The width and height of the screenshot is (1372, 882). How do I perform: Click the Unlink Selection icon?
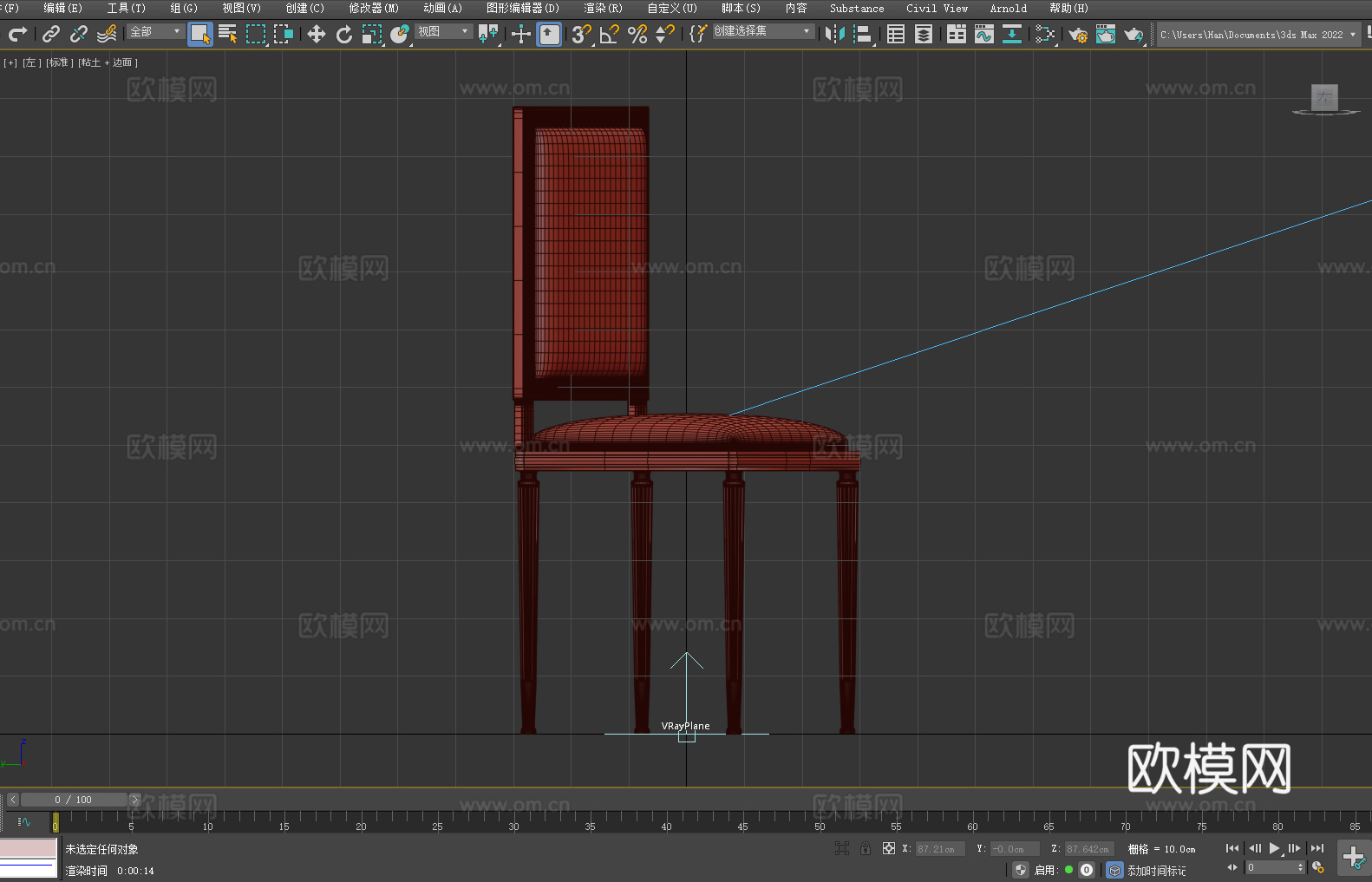pyautogui.click(x=79, y=34)
